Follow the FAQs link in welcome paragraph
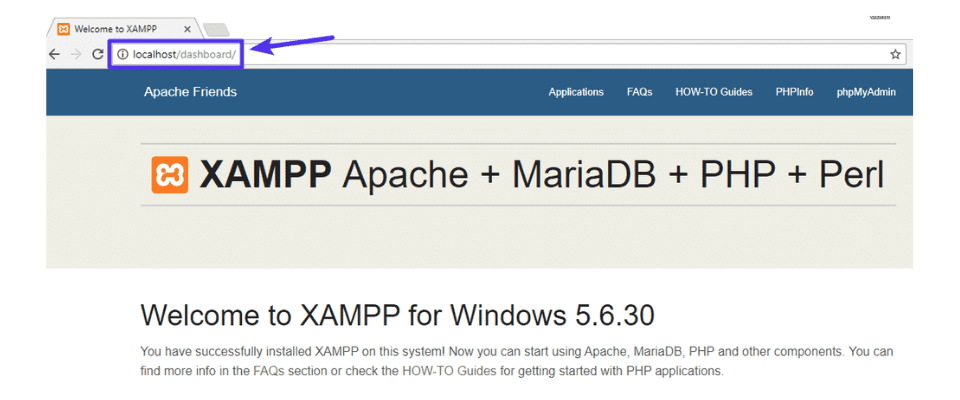960x400 pixels. click(268, 371)
